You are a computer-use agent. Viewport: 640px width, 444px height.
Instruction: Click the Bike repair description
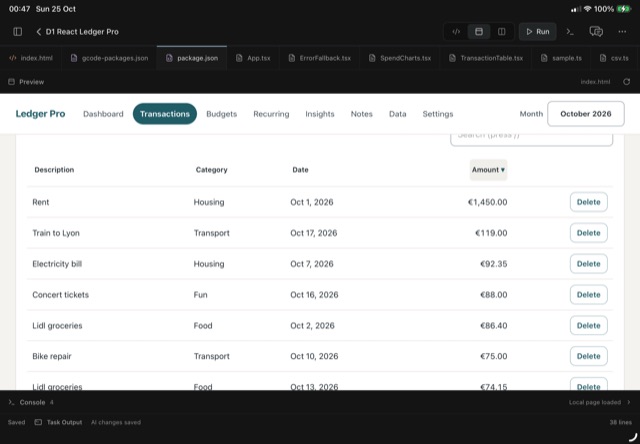[x=52, y=356]
